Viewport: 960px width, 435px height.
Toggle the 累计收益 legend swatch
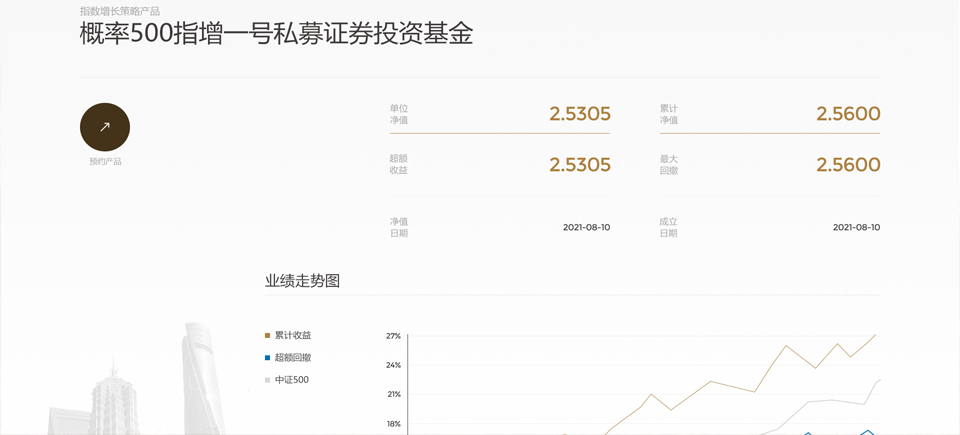(267, 335)
